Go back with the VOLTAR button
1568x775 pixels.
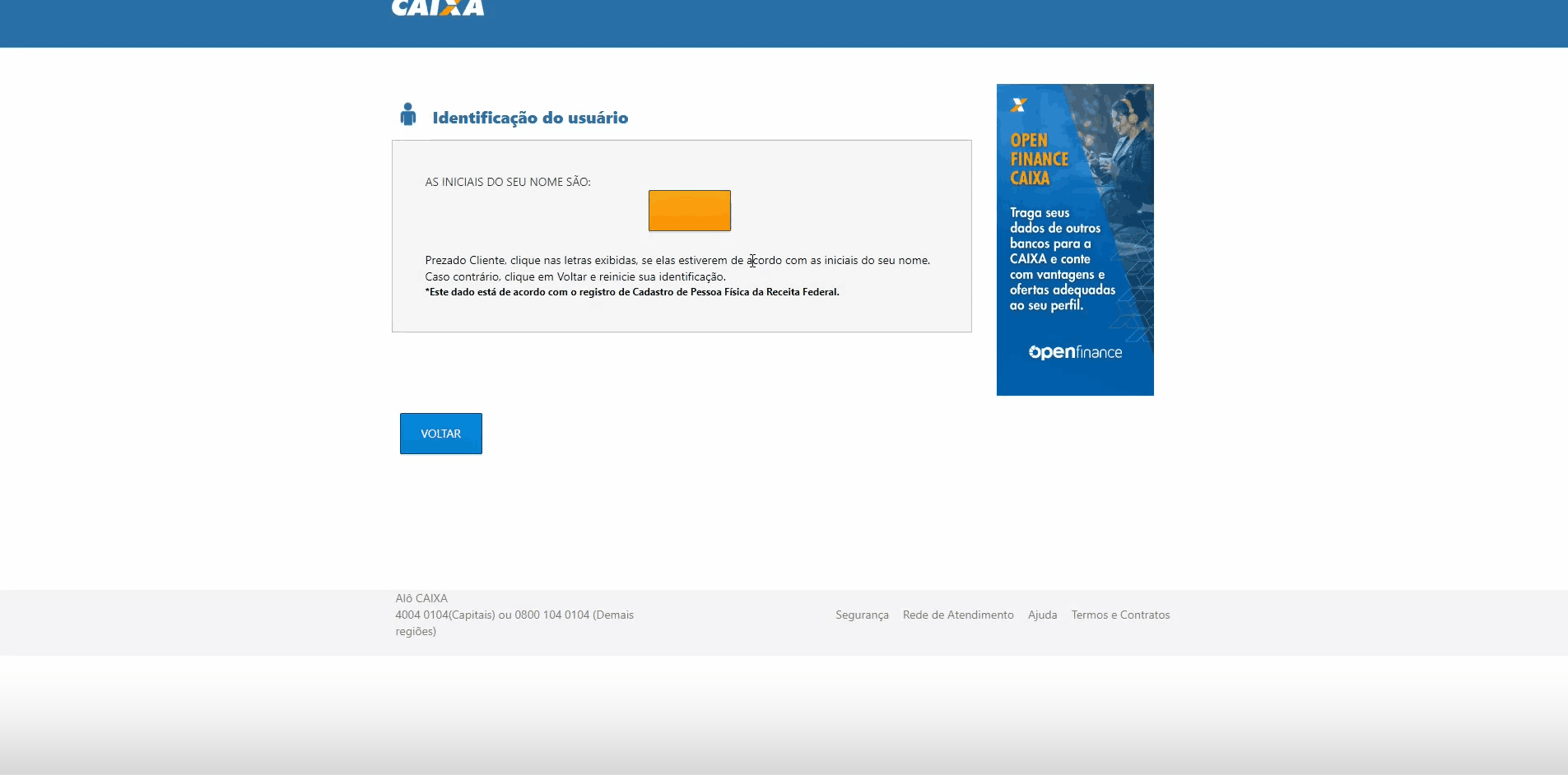click(x=441, y=434)
